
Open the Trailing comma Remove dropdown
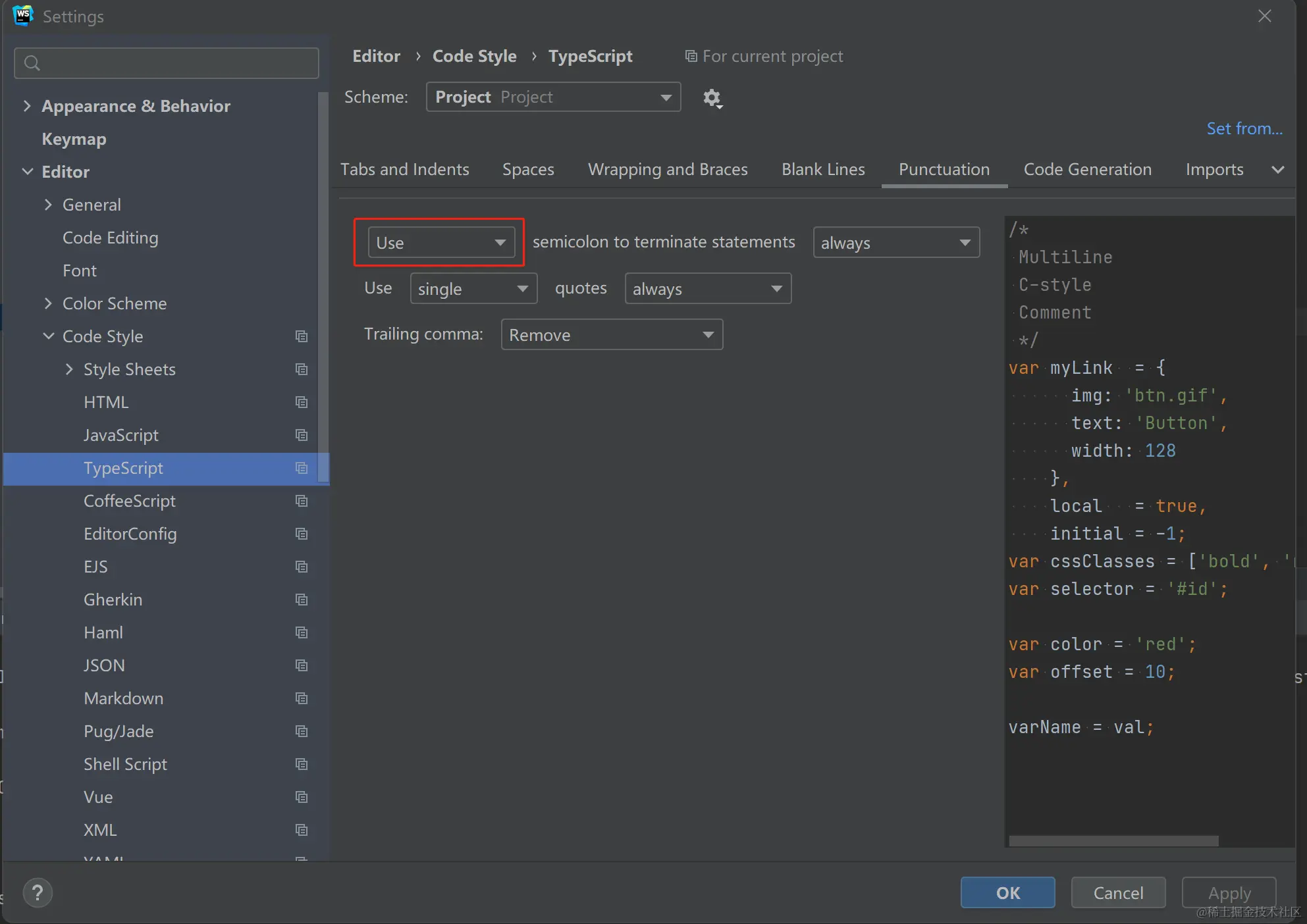pos(611,334)
